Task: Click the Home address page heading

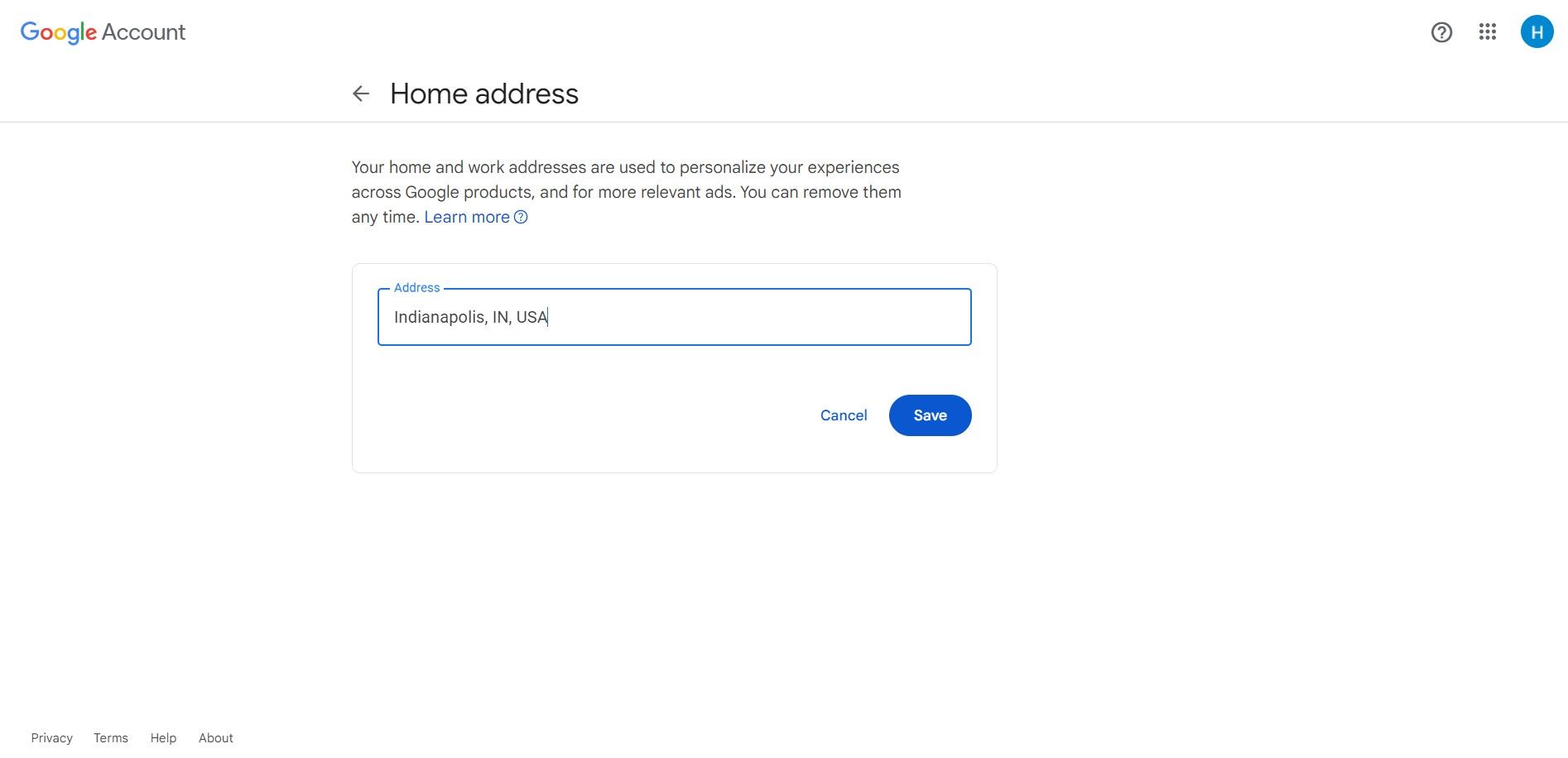Action: click(483, 94)
